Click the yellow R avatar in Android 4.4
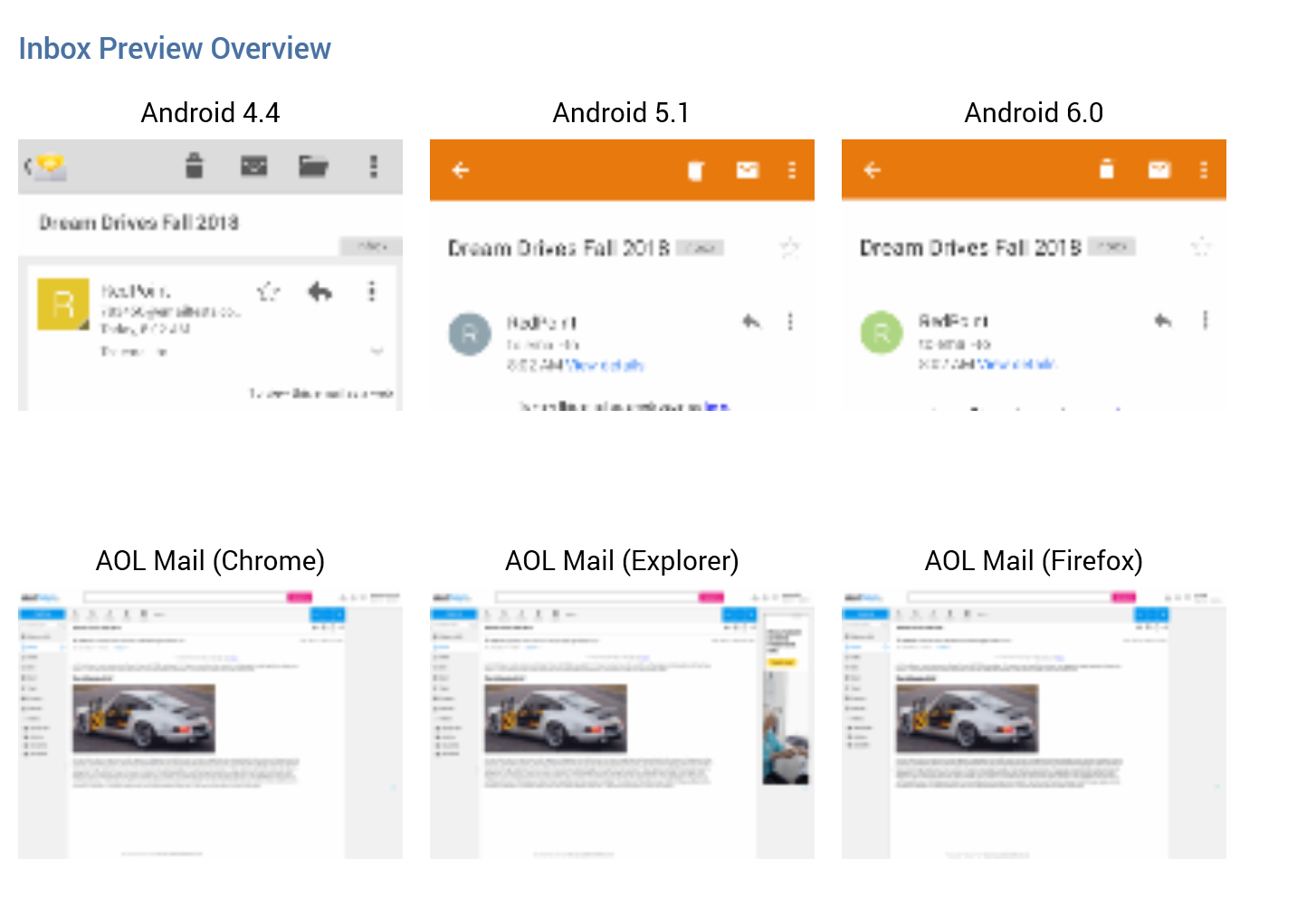The height and width of the screenshot is (924, 1297). [63, 304]
